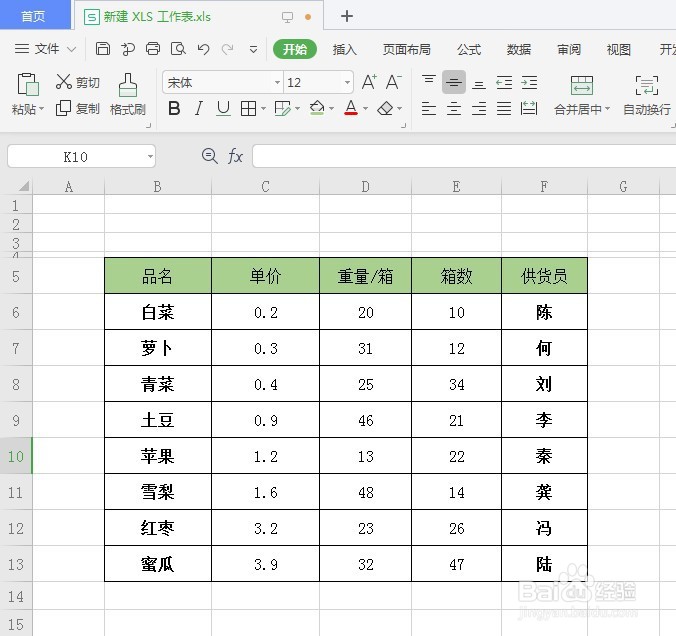This screenshot has width=676, height=636.
Task: Open the insert function fx button
Action: pyautogui.click(x=235, y=156)
